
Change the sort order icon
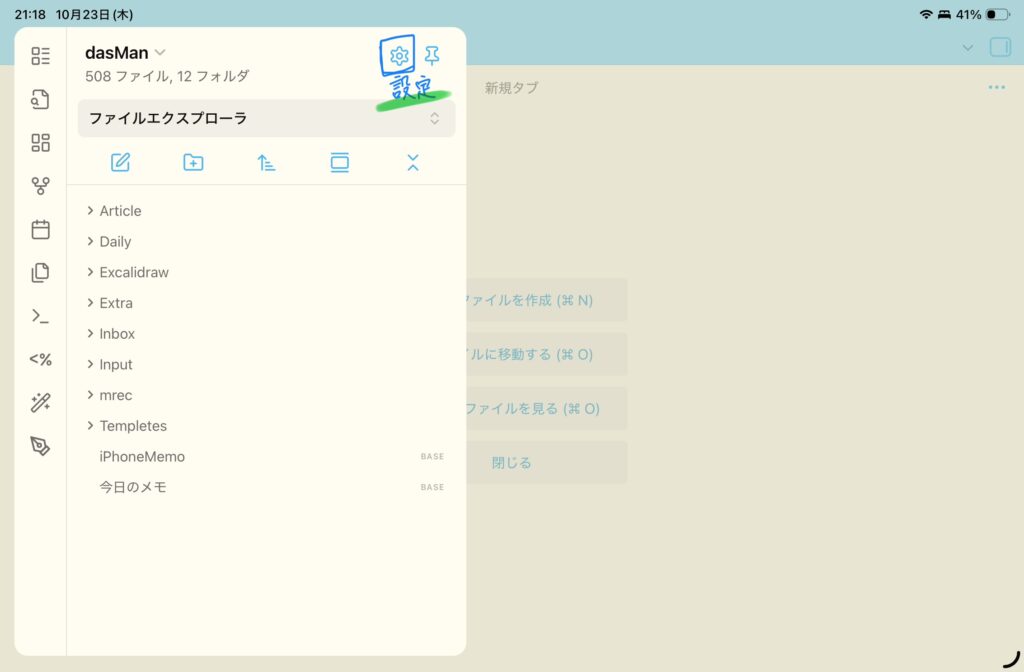coord(266,162)
